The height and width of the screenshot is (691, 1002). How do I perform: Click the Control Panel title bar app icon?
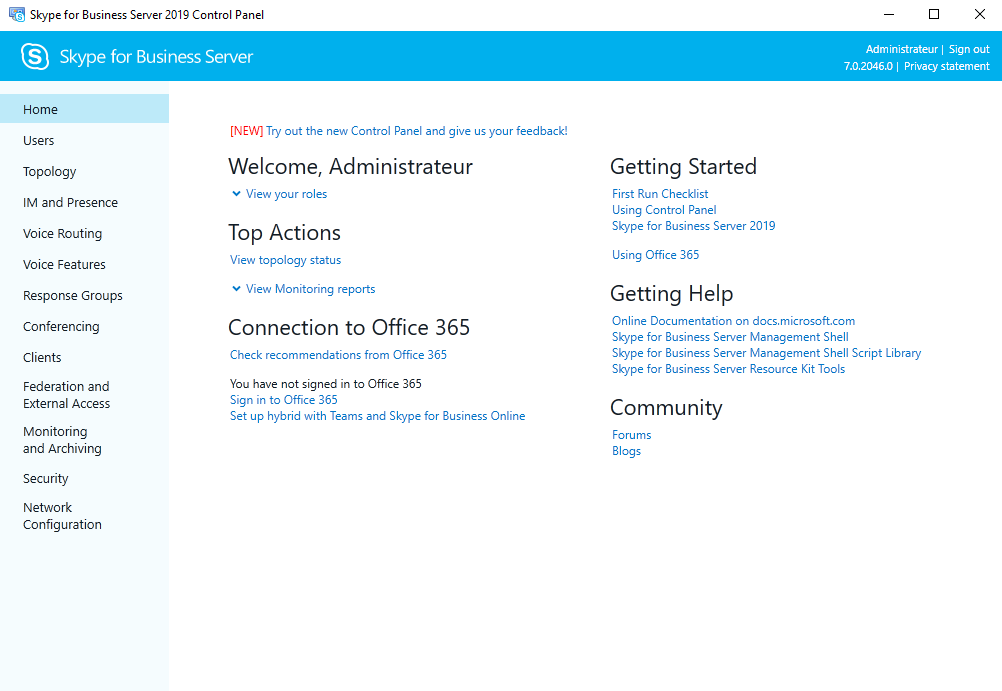(17, 14)
